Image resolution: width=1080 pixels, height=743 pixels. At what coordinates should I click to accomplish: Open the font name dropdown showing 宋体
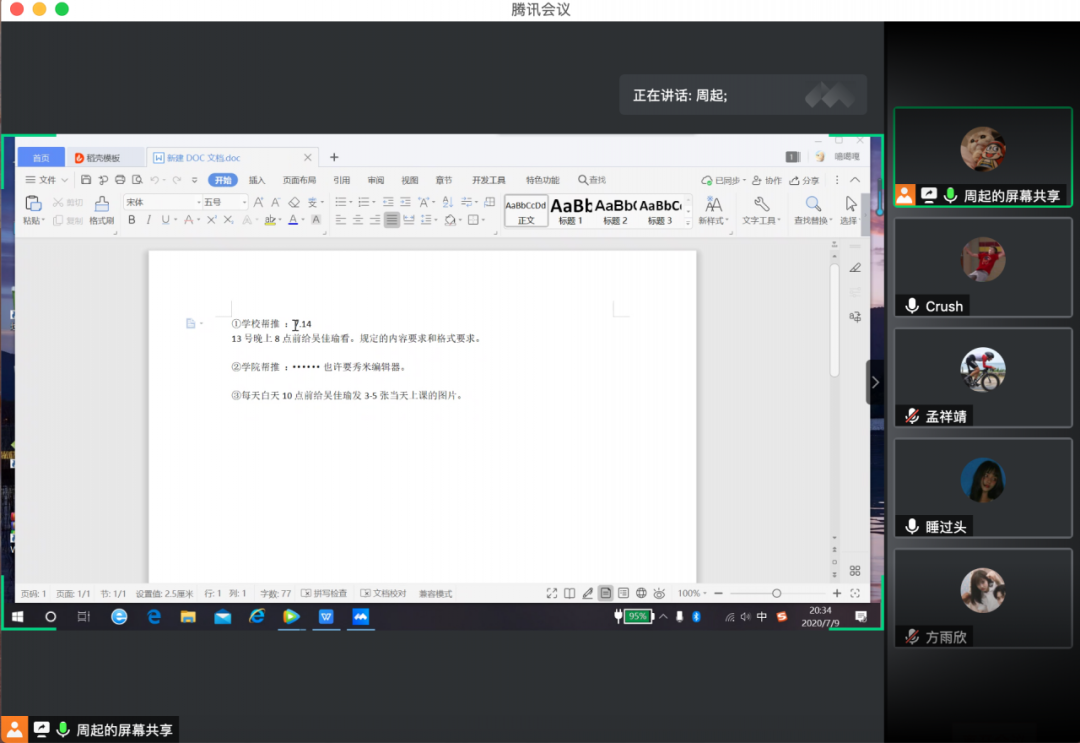pos(160,202)
